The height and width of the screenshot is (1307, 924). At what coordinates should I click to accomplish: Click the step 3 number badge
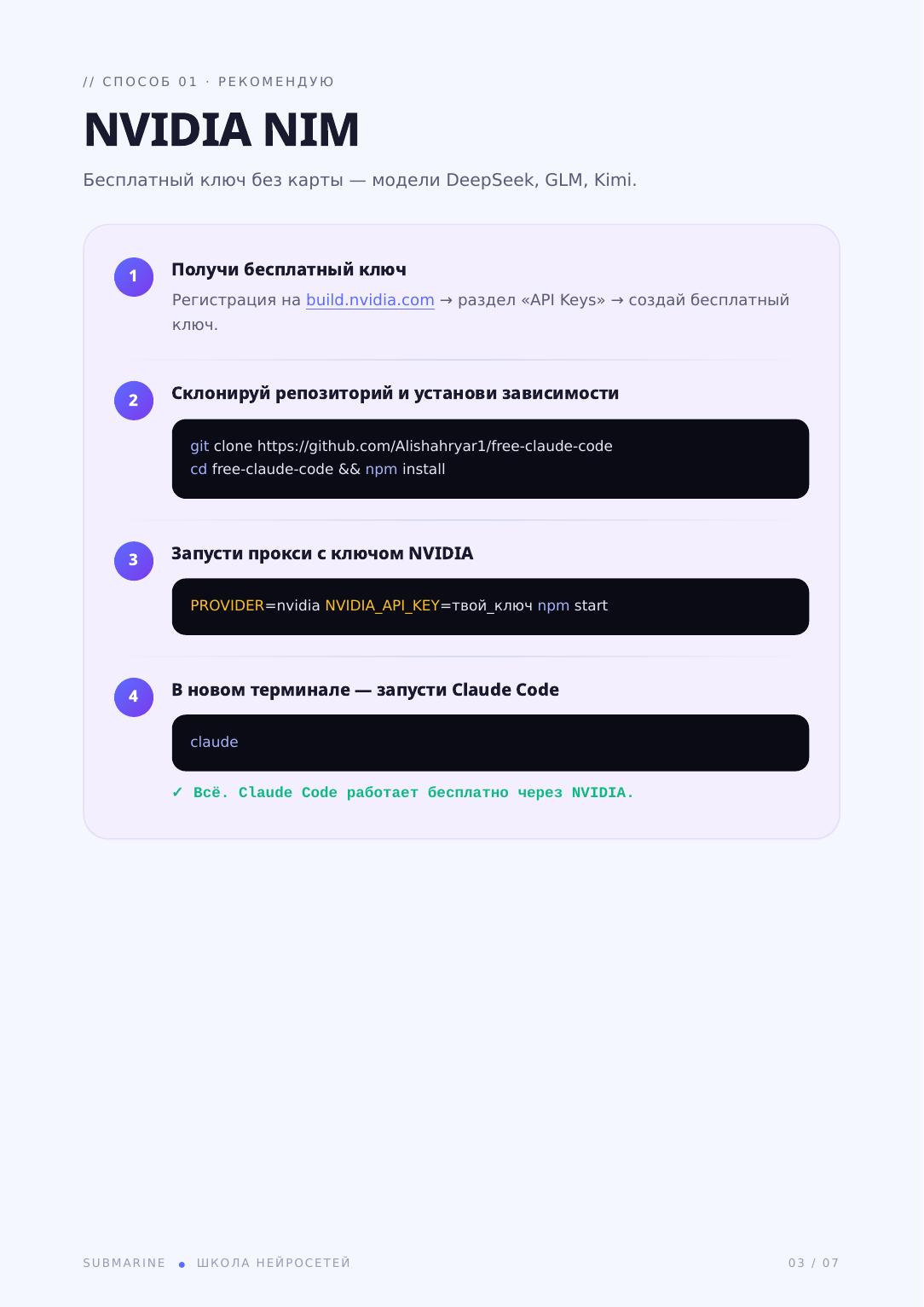[134, 561]
